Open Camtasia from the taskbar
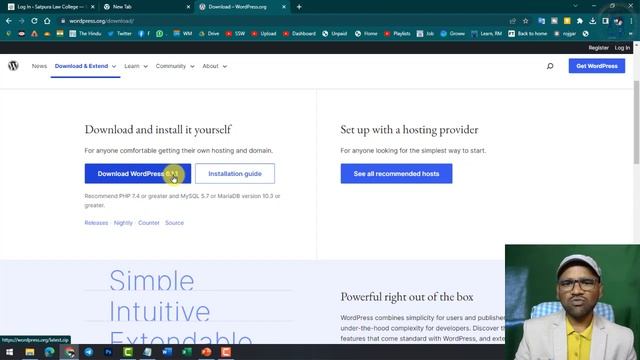 click(128, 352)
